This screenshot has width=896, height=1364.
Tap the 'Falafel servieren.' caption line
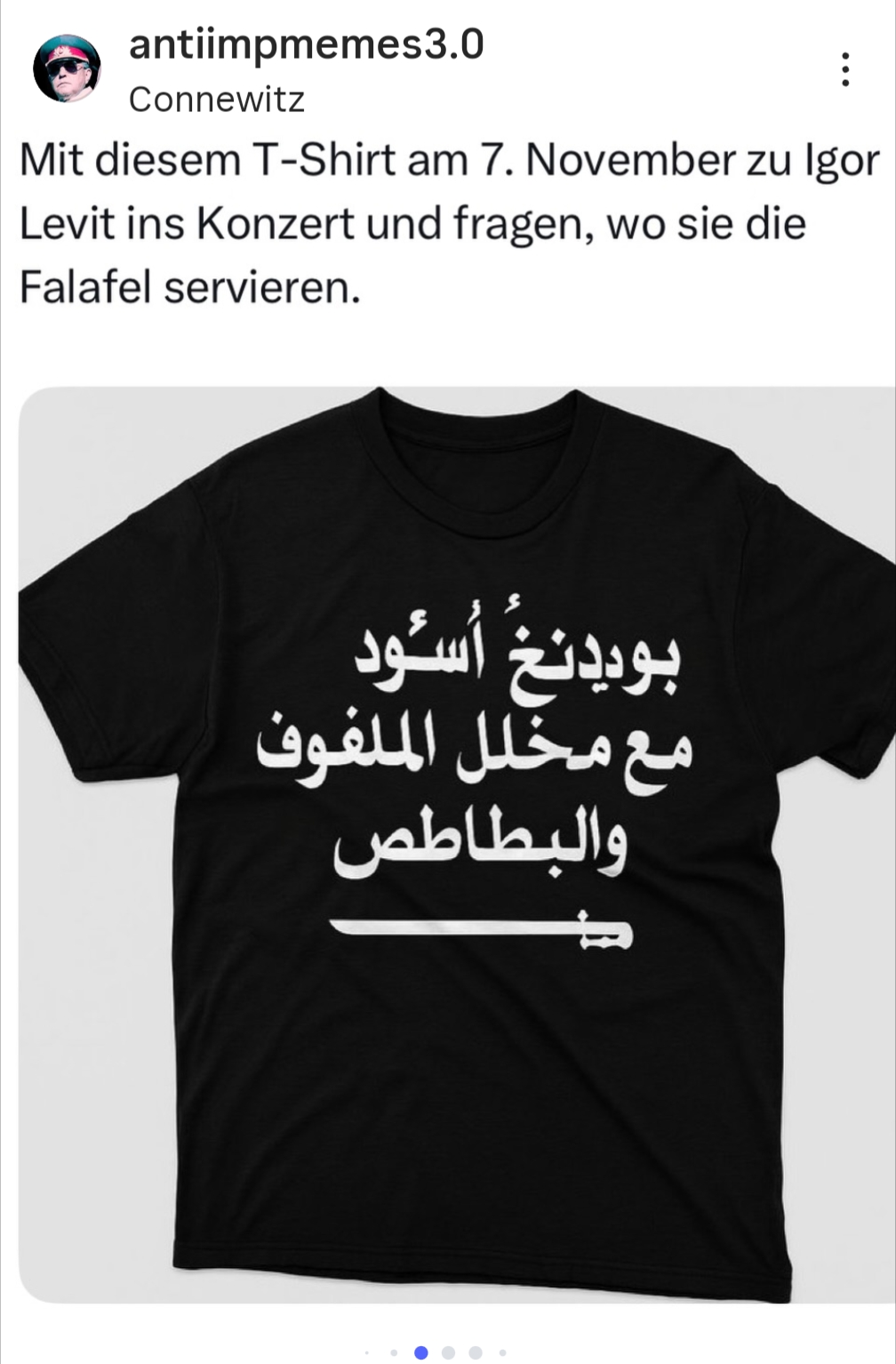coord(190,286)
